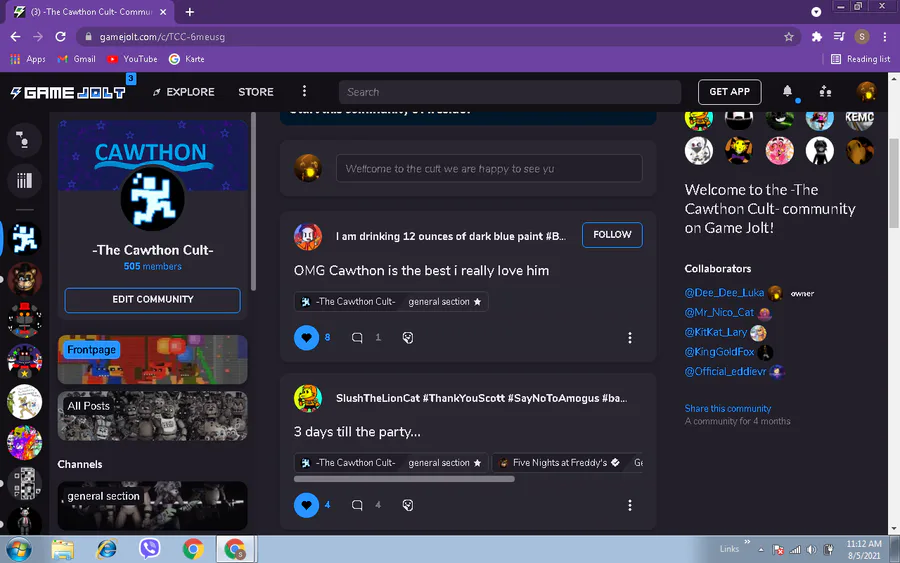
Task: Select the Cawthon Cult community in the sidebar
Action: point(24,238)
